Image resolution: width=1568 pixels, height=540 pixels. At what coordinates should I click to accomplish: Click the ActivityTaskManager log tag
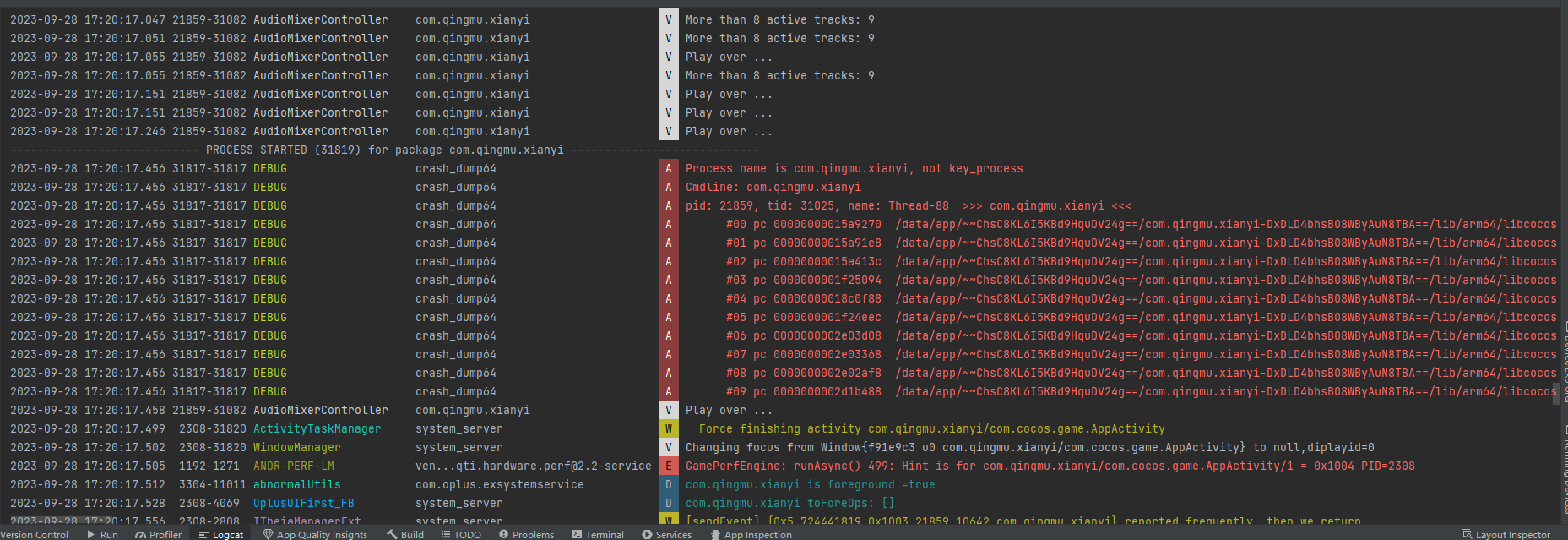(317, 428)
